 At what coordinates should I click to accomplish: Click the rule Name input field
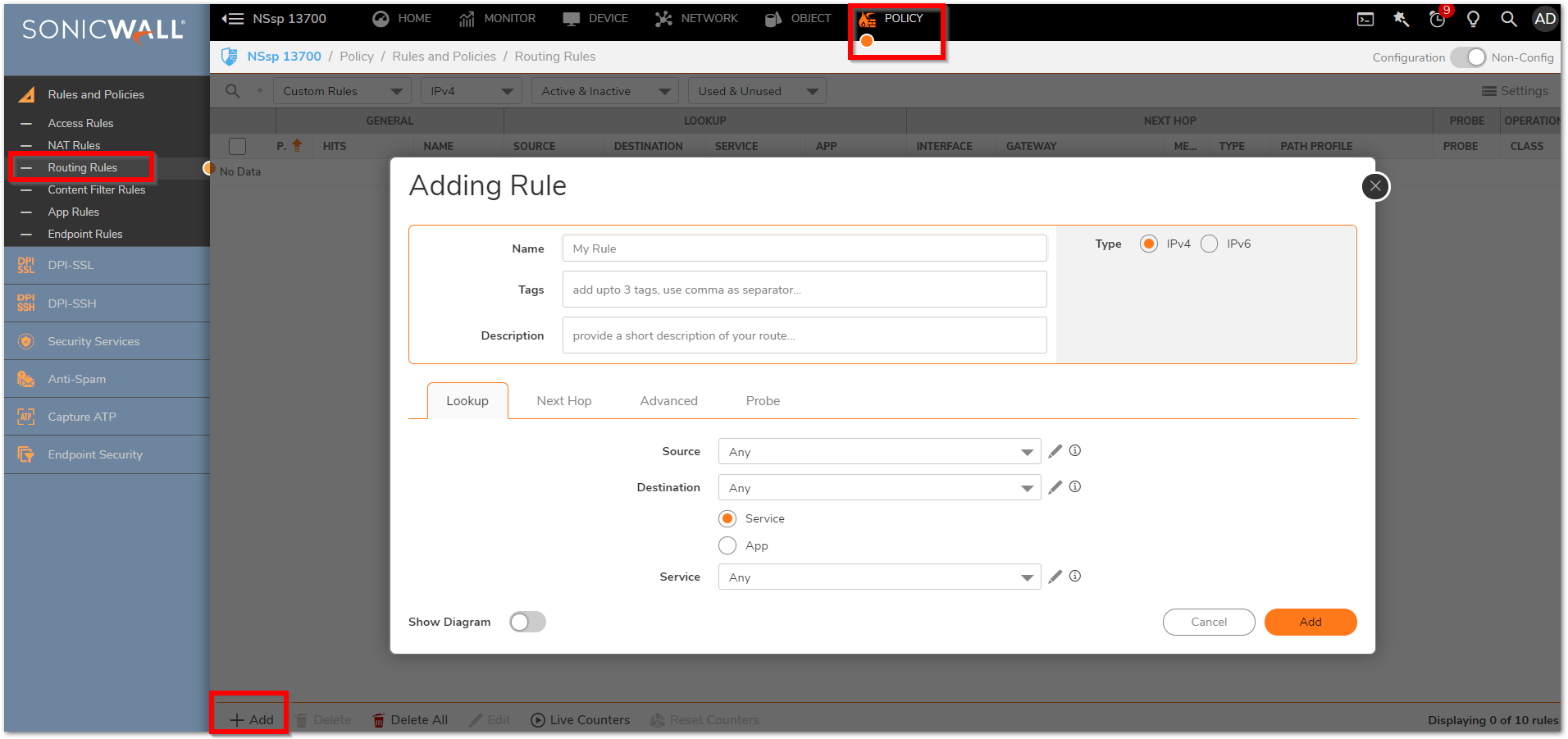pos(805,249)
